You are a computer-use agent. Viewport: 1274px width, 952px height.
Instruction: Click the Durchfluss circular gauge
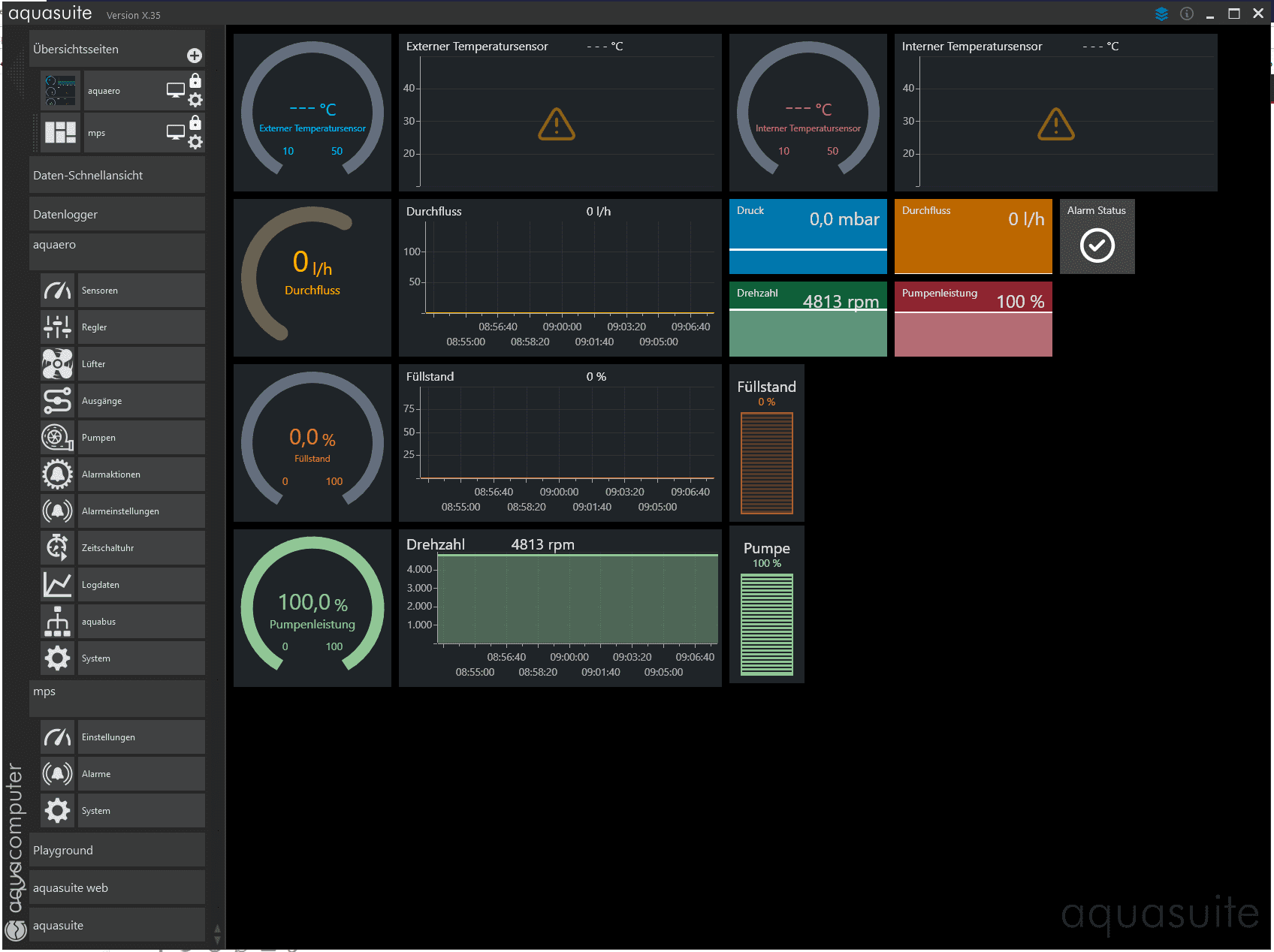pyautogui.click(x=312, y=278)
